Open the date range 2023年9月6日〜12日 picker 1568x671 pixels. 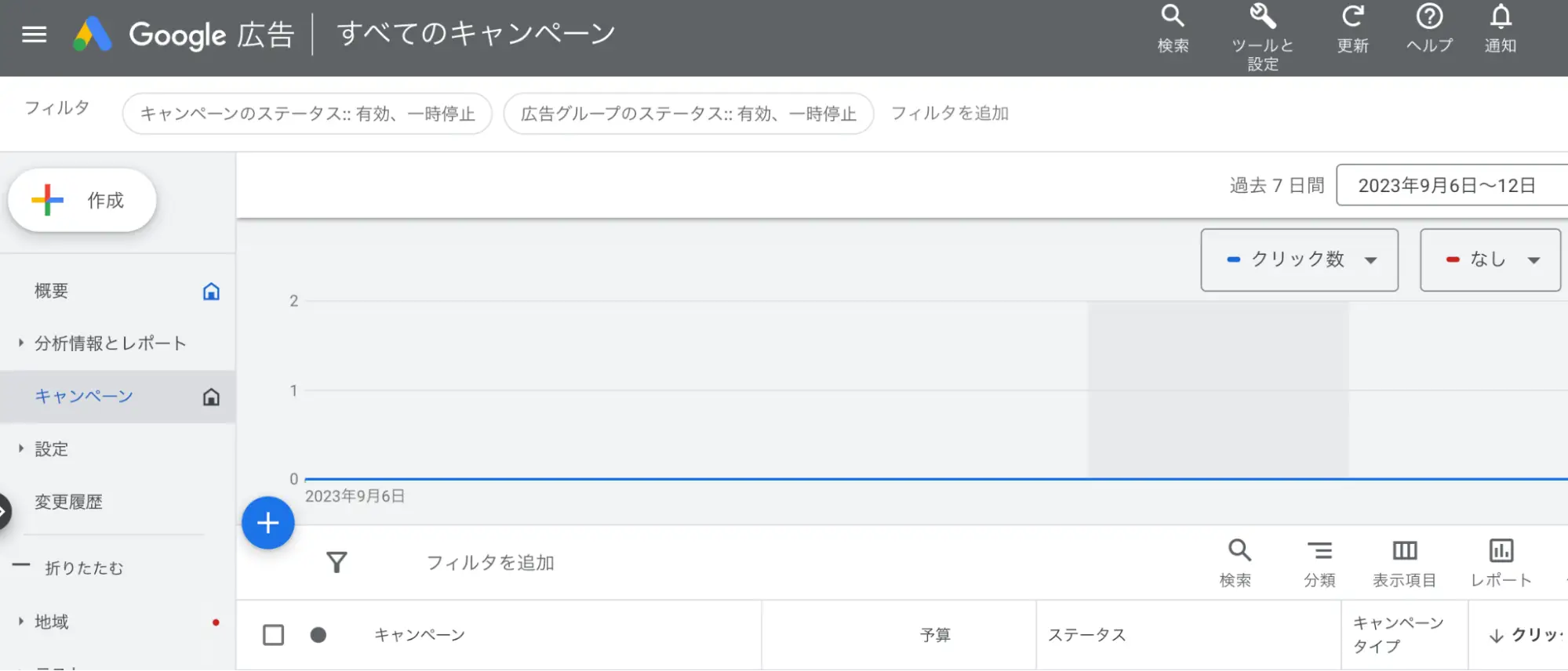[1446, 186]
